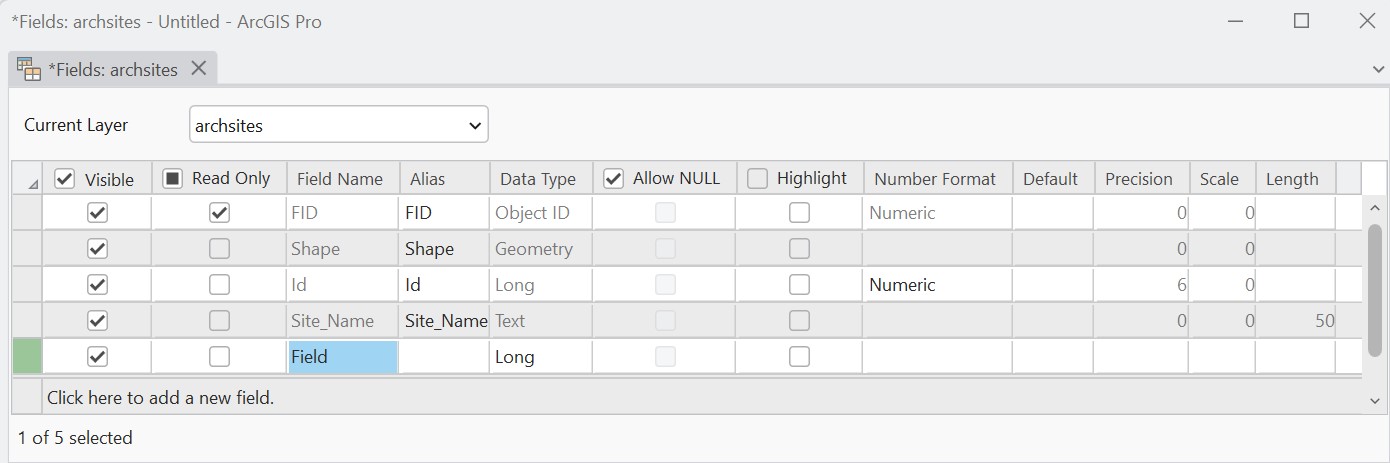This screenshot has width=1390, height=463.
Task: Click the fields table icon on the tab
Action: [28, 68]
